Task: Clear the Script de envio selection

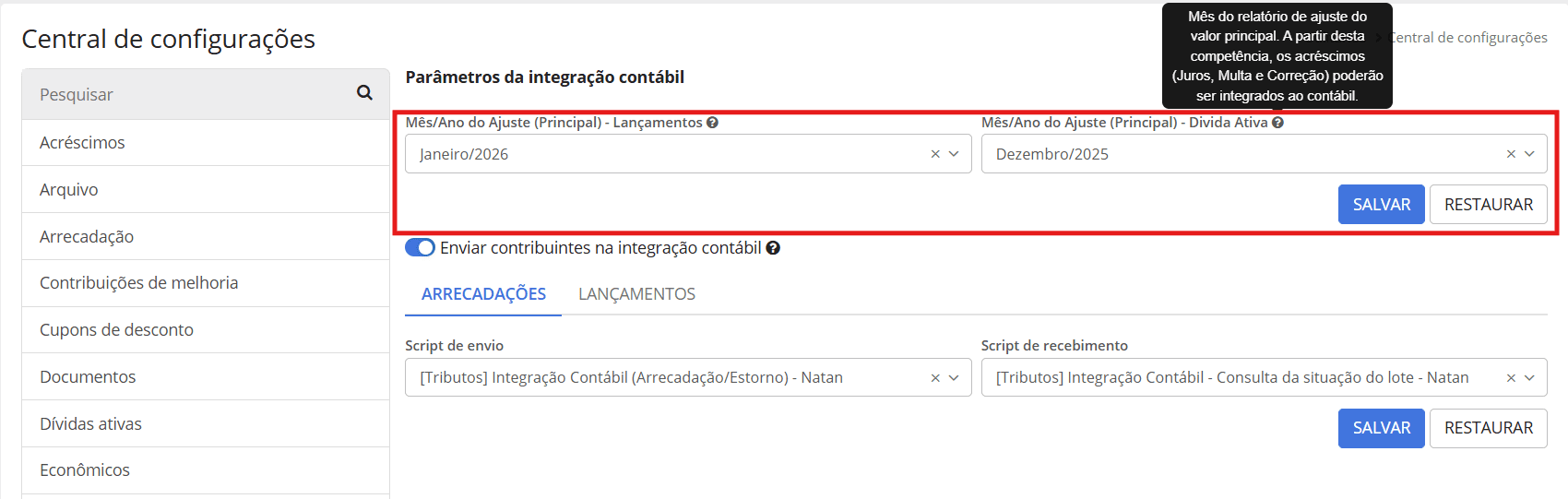Action: tap(935, 378)
